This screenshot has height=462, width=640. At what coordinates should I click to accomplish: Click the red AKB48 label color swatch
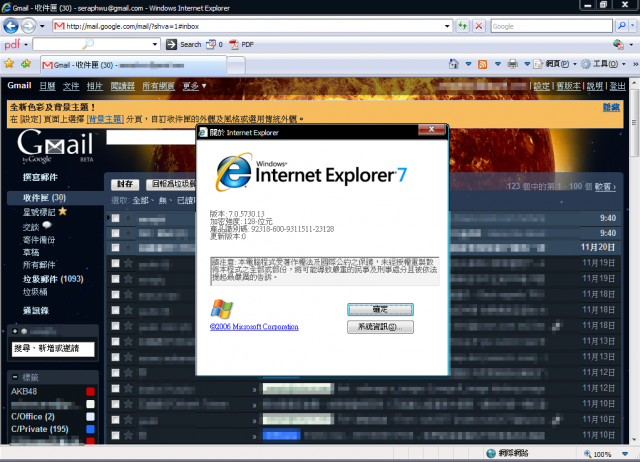91,391
